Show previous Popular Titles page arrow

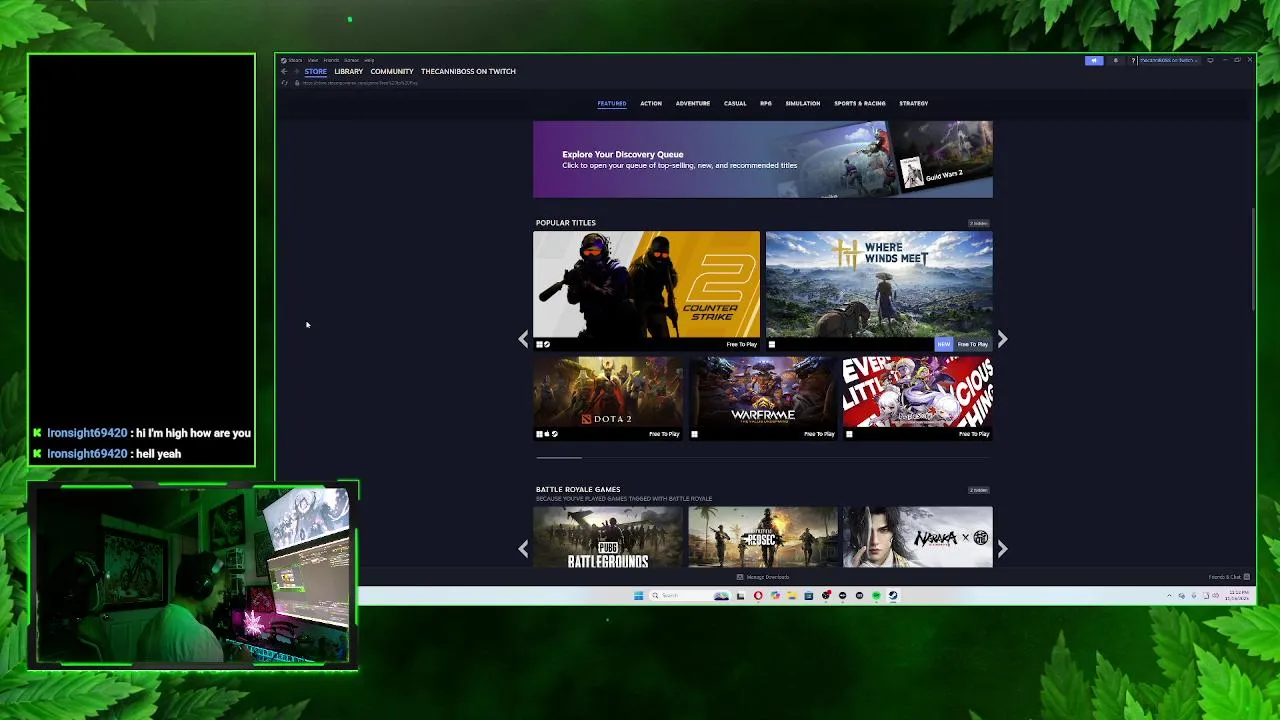pyautogui.click(x=523, y=340)
